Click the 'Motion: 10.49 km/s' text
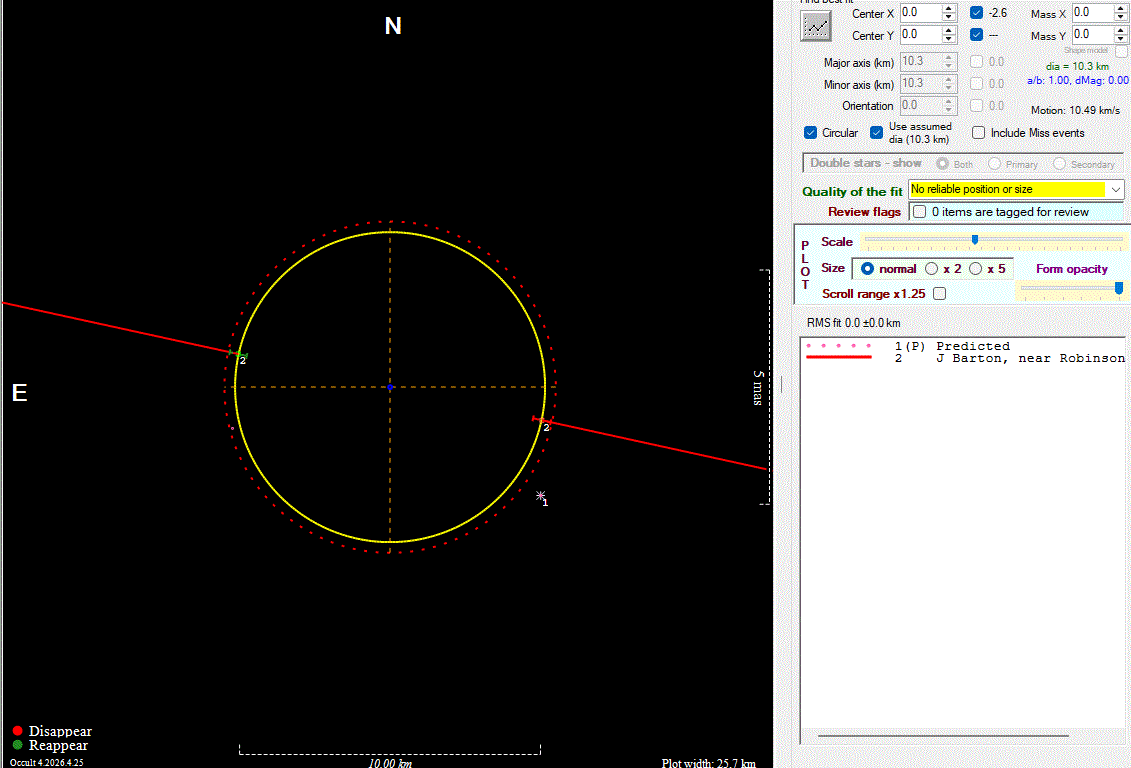 point(1075,110)
